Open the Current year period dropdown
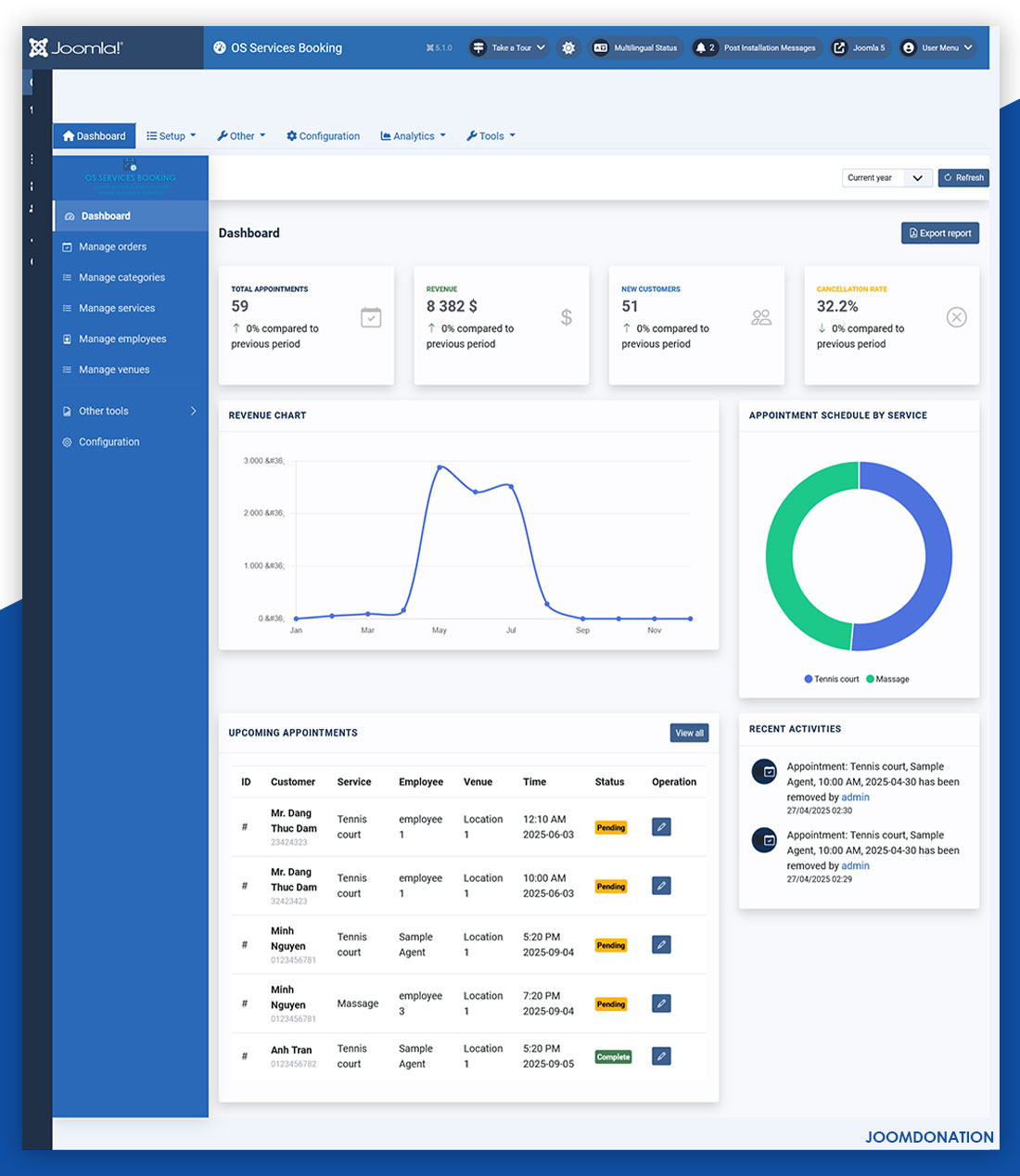The height and width of the screenshot is (1176, 1020). [x=886, y=178]
